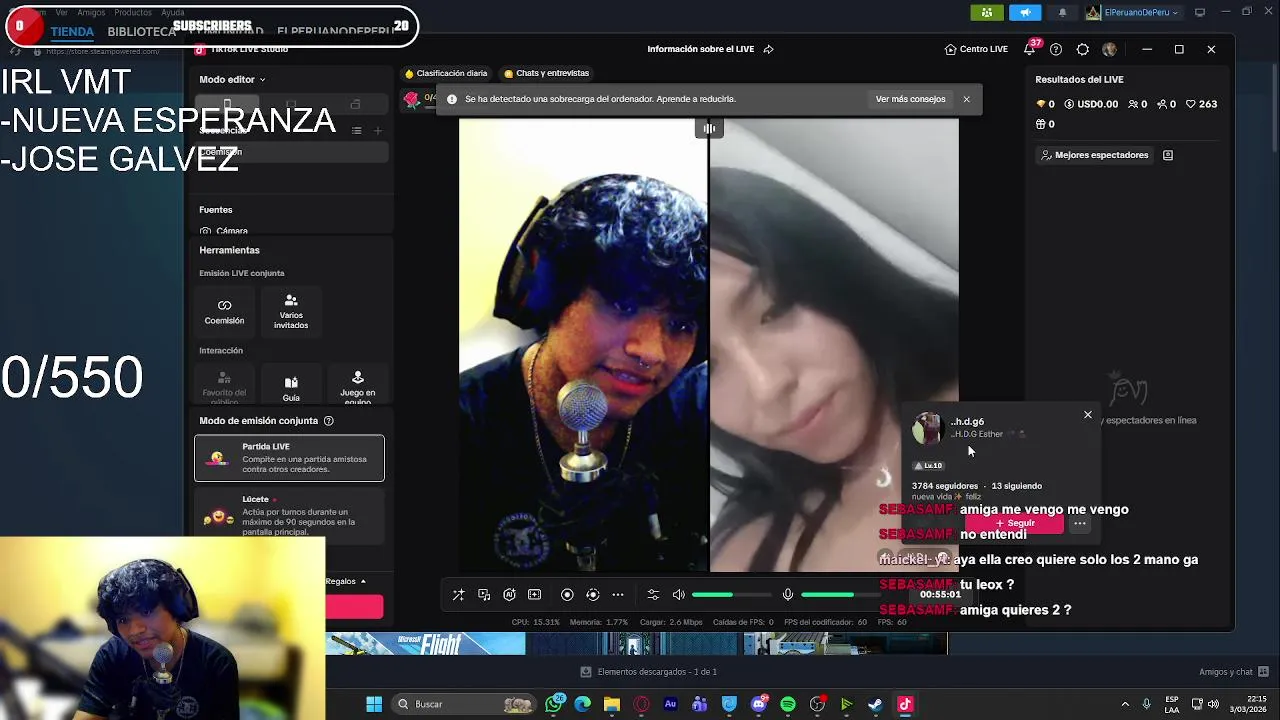Open Steam announcements megaphone button
The image size is (1280, 720).
[1025, 12]
